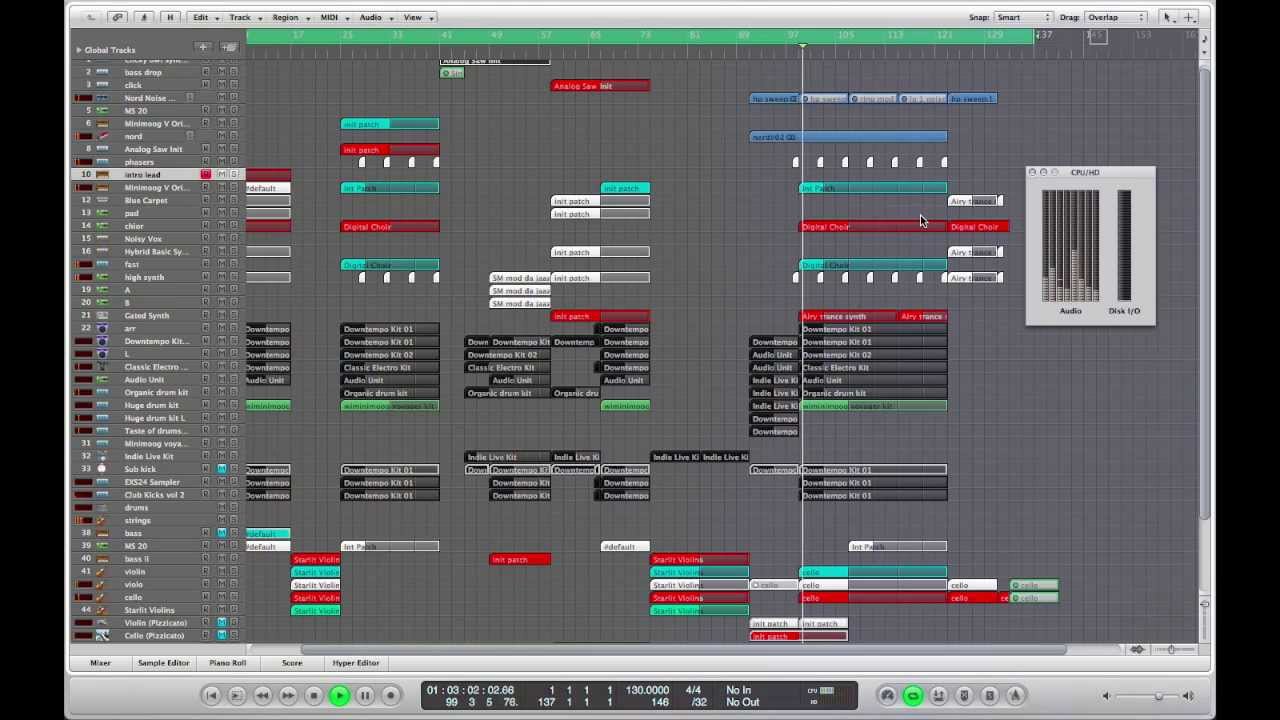Open the Audio local menu

pos(376,17)
